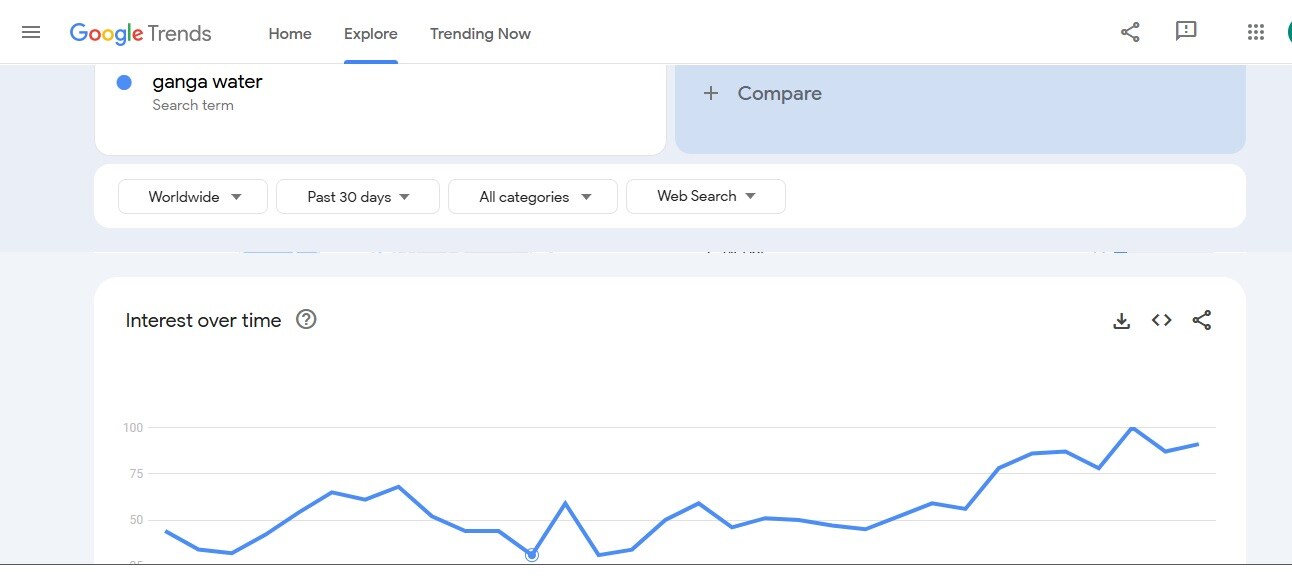Open the Web Search type dropdown
This screenshot has width=1292, height=580.
705,197
